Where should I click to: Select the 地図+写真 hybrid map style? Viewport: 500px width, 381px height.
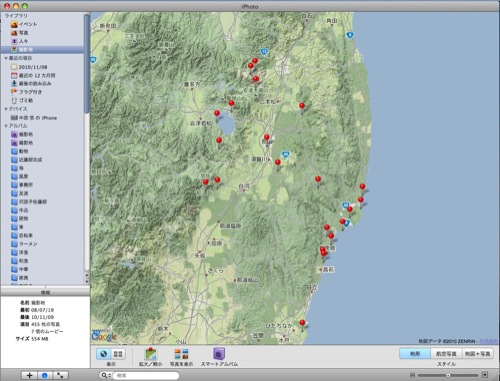click(x=477, y=354)
